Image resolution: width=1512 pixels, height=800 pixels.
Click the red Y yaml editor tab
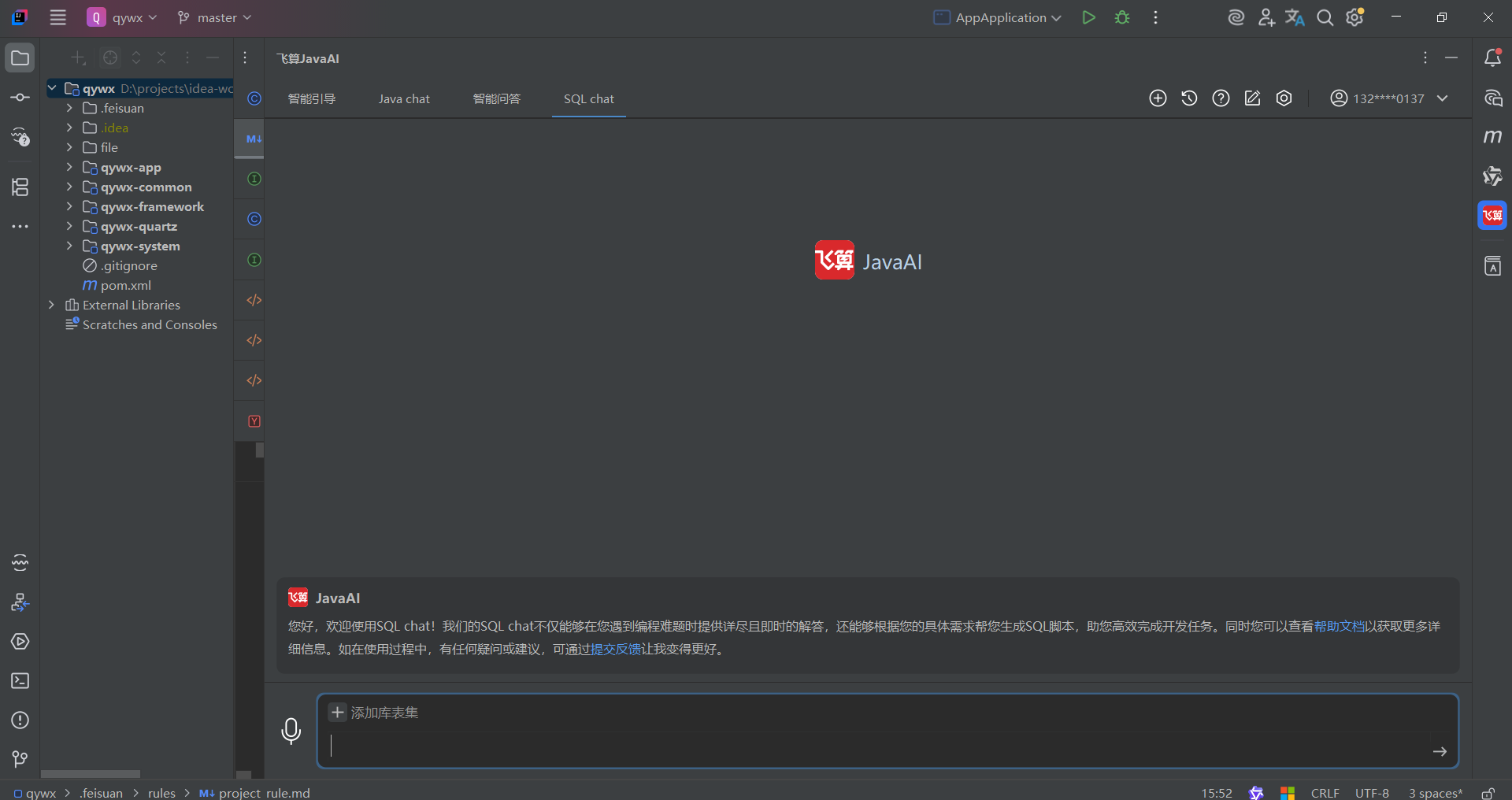coord(254,421)
